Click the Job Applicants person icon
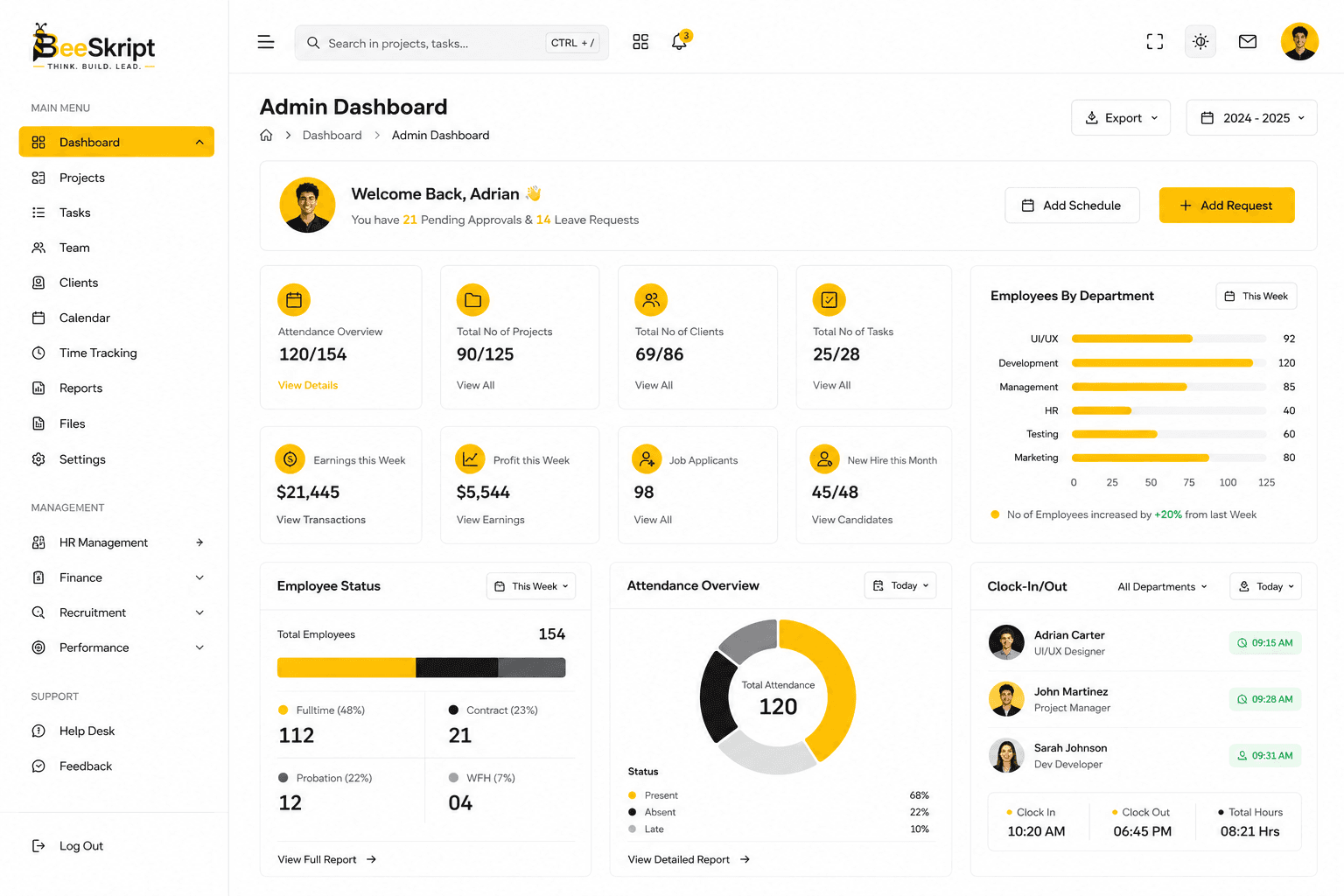The height and width of the screenshot is (896, 1344). [x=647, y=458]
